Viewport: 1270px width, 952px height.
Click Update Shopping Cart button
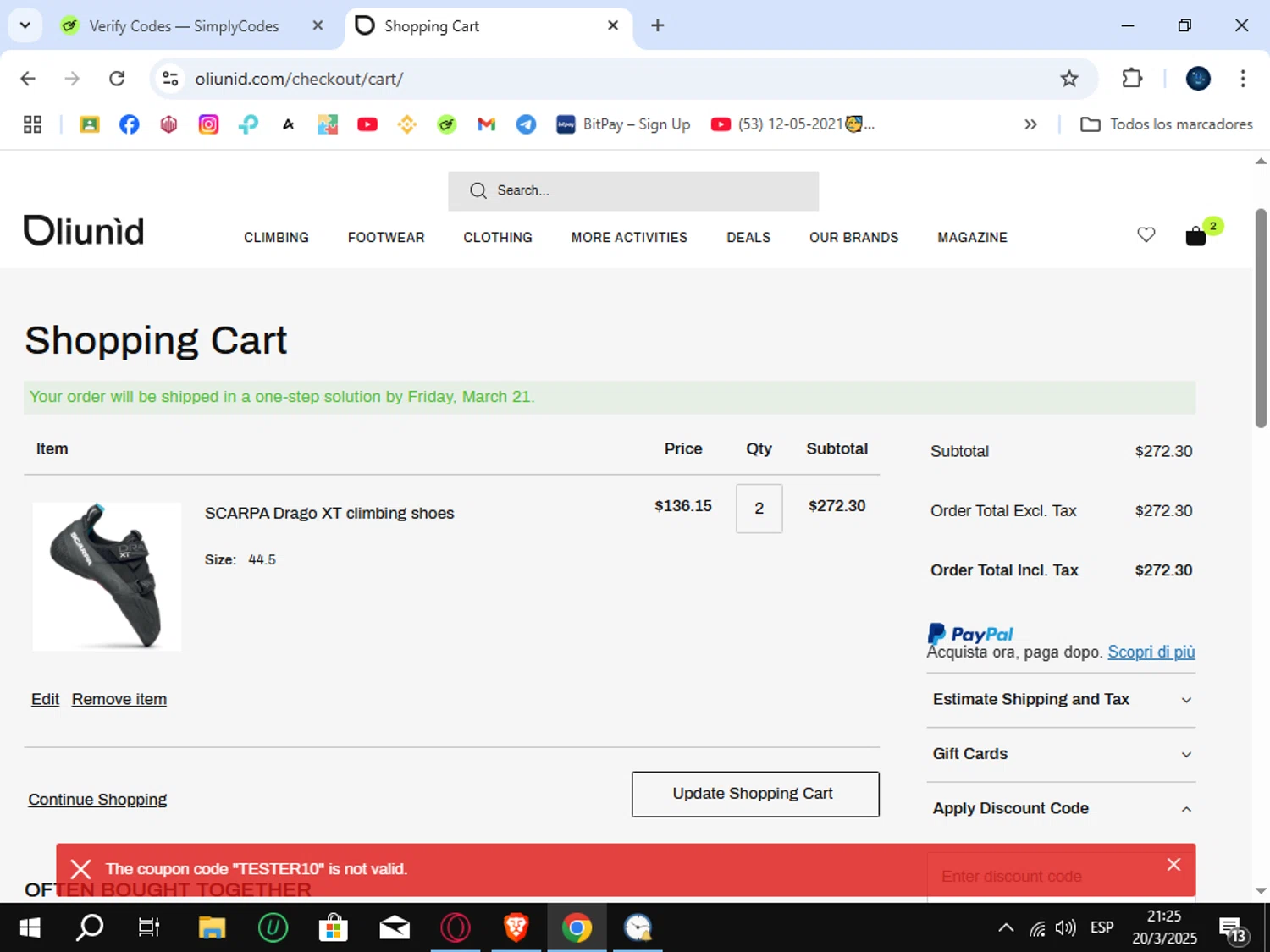click(755, 794)
